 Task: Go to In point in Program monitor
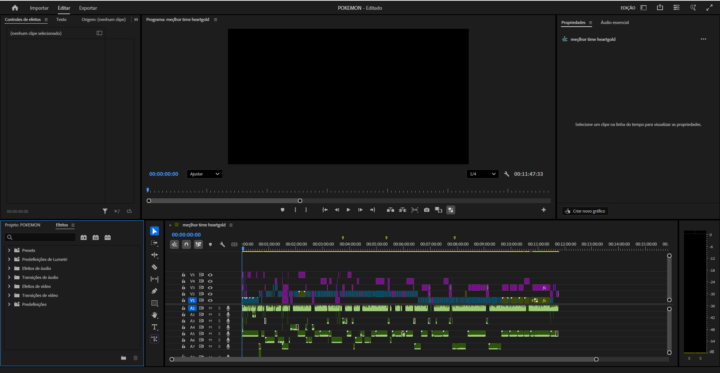coord(325,210)
